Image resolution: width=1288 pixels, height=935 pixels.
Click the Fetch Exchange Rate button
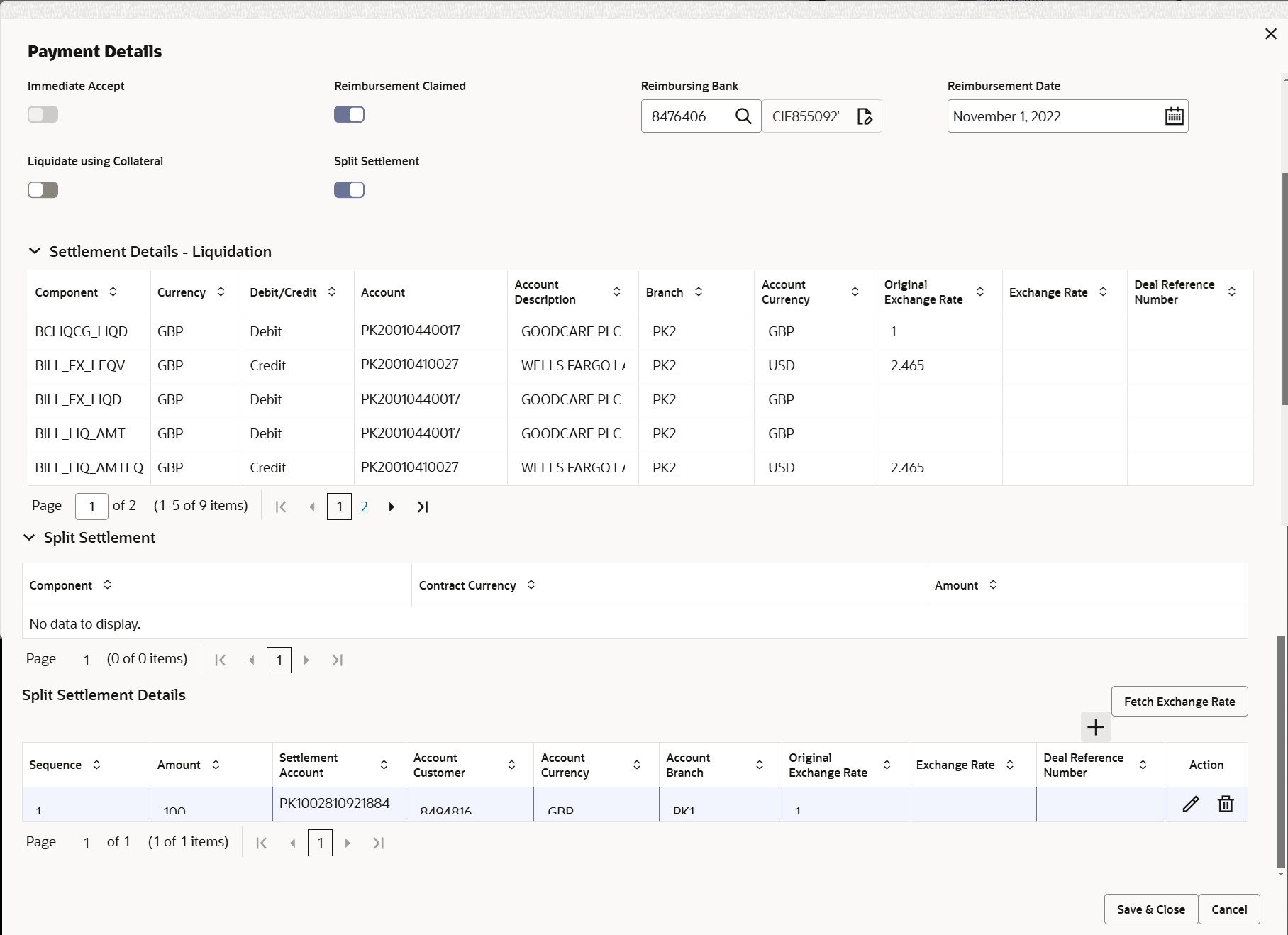[1179, 702]
